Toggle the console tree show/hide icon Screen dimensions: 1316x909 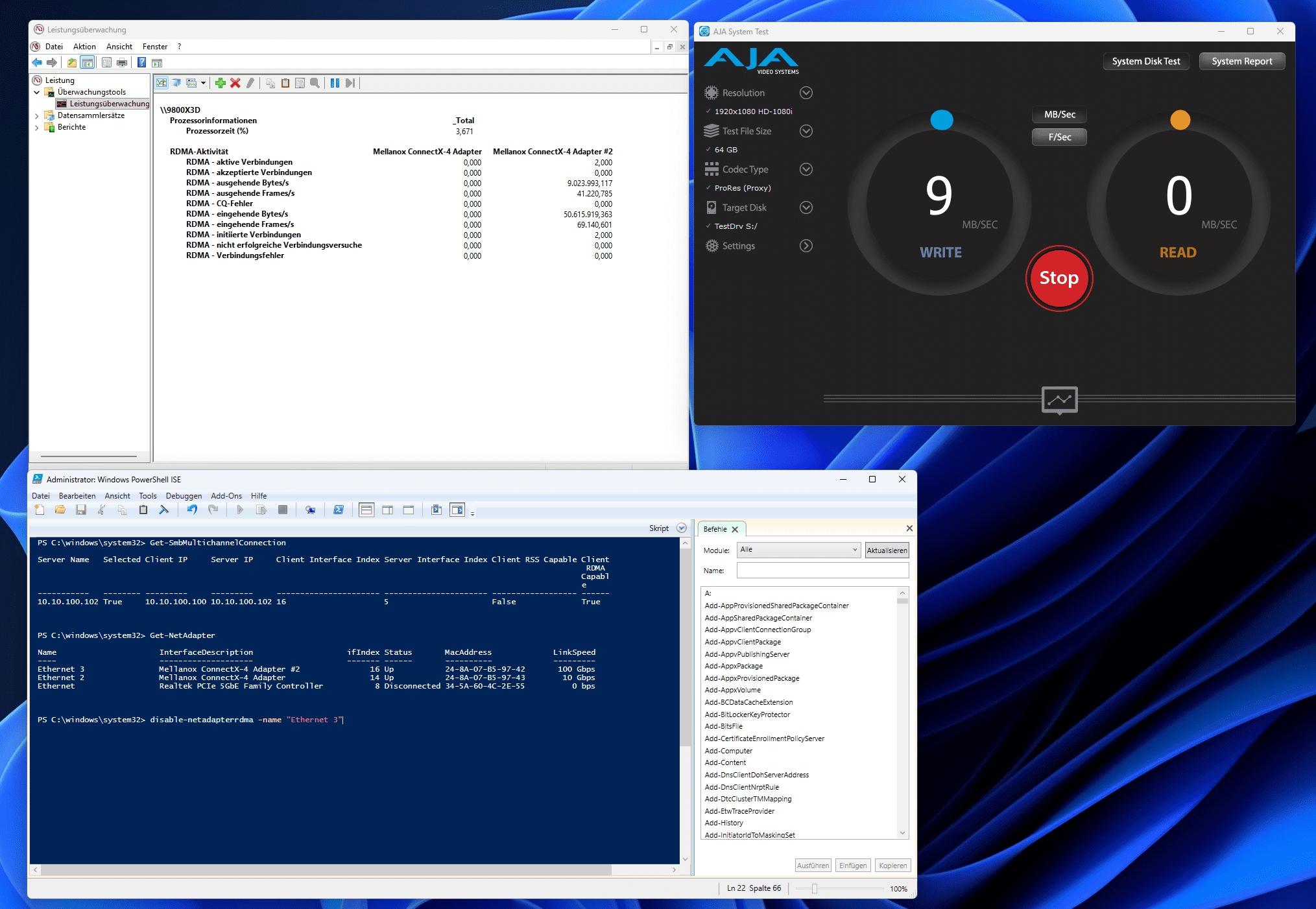88,63
